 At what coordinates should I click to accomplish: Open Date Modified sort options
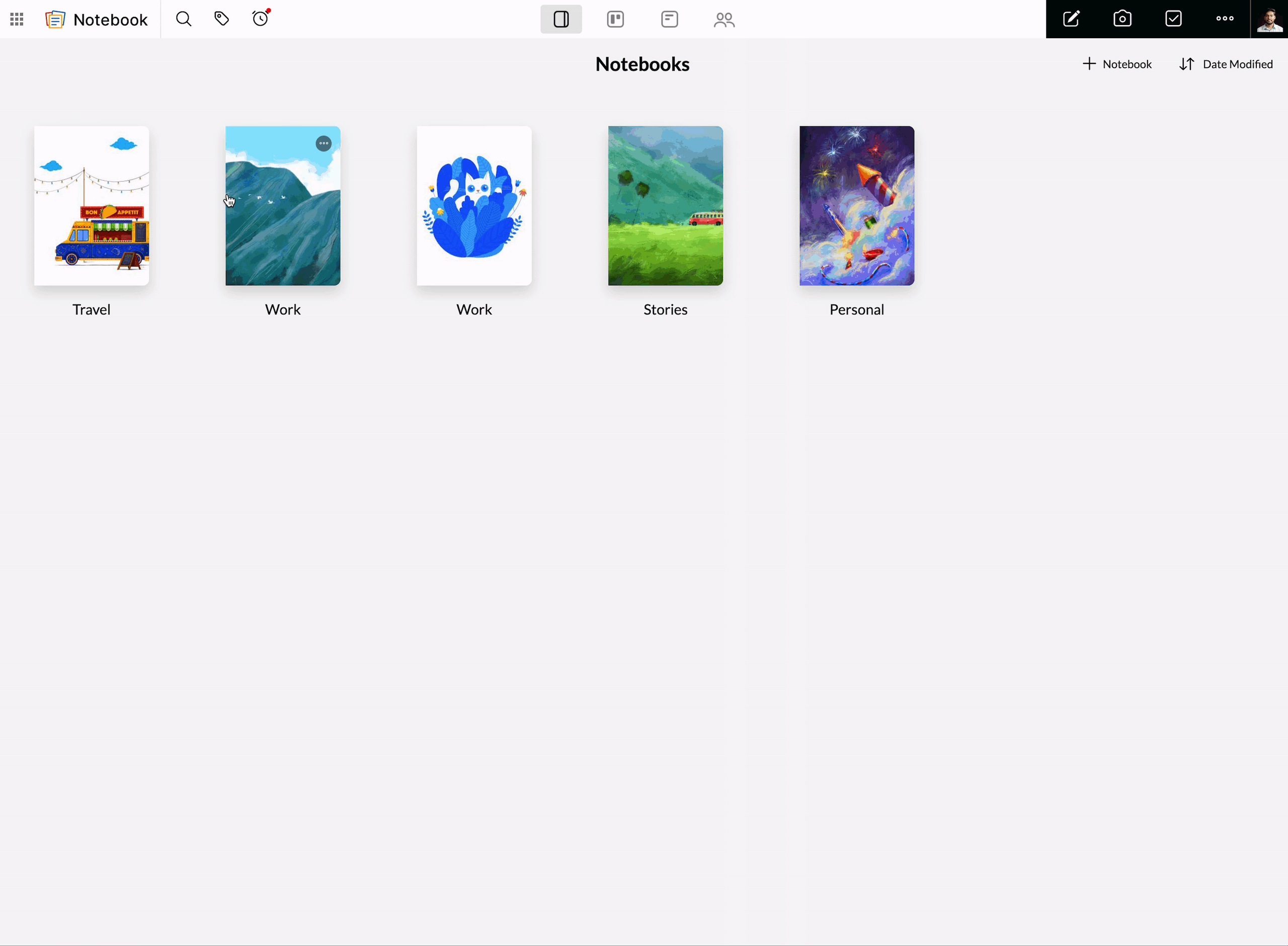tap(1226, 64)
